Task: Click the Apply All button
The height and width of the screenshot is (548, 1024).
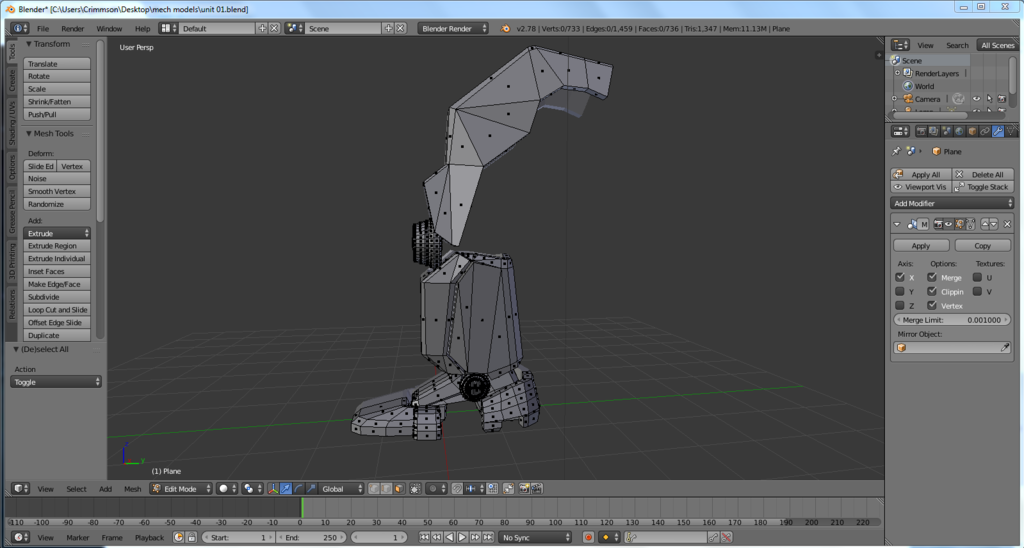Action: click(920, 174)
